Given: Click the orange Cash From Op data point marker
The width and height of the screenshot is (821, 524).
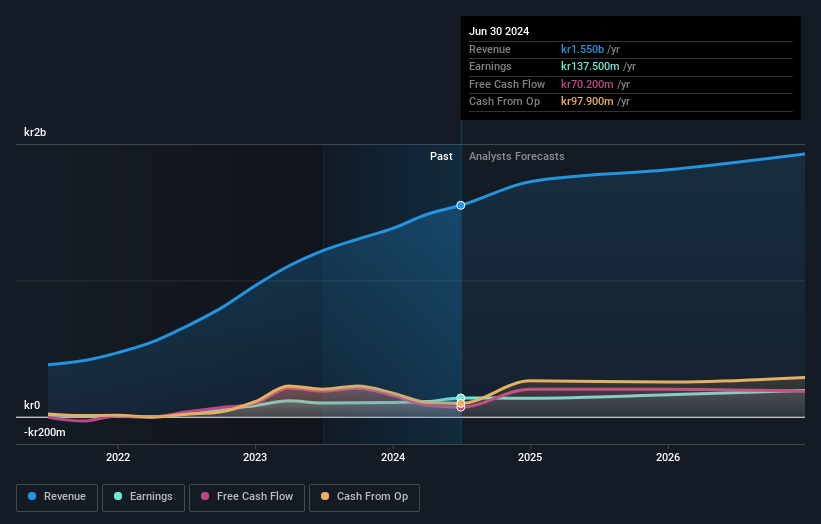Looking at the screenshot, I should point(460,403).
